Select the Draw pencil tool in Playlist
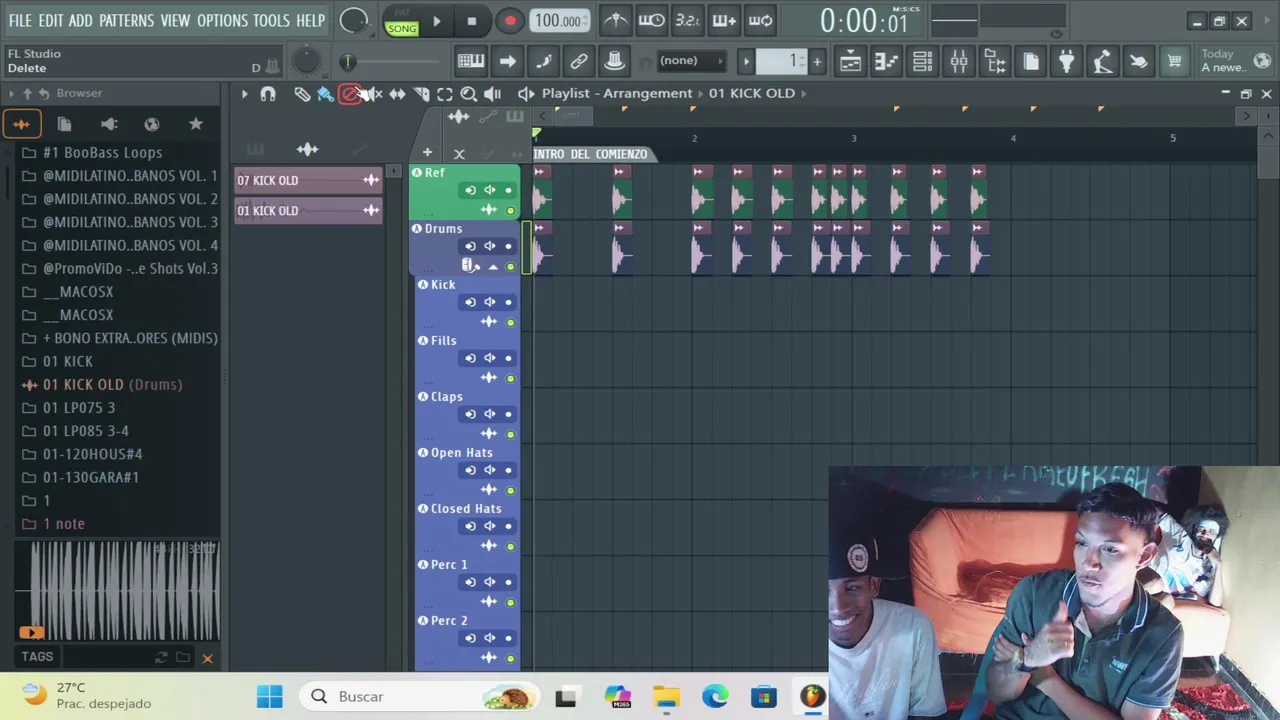Image resolution: width=1280 pixels, height=720 pixels. tap(302, 94)
